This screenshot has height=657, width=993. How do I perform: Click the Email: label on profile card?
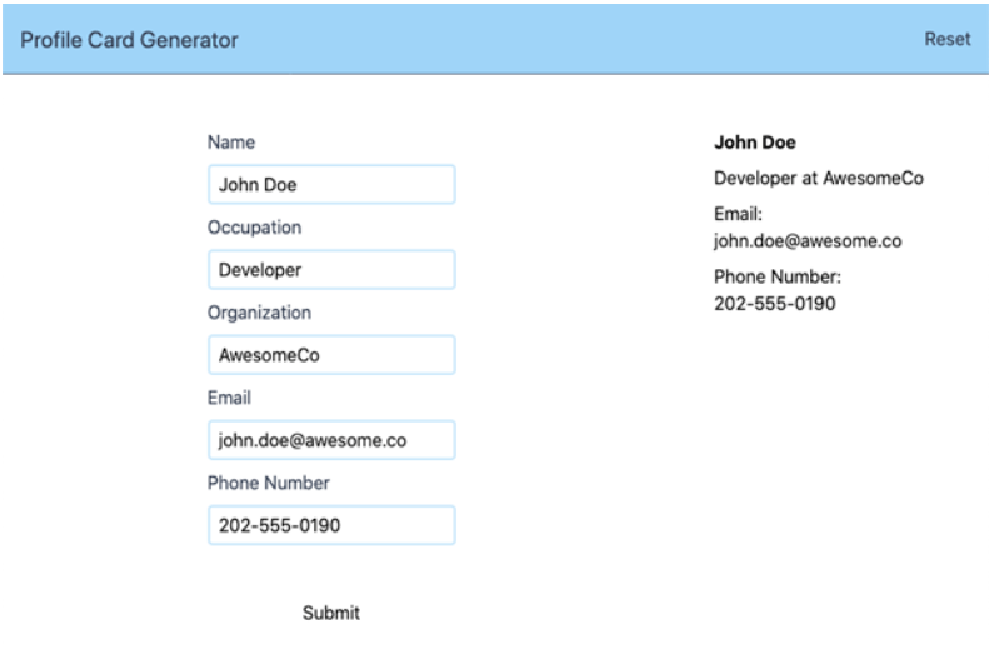[x=738, y=214]
